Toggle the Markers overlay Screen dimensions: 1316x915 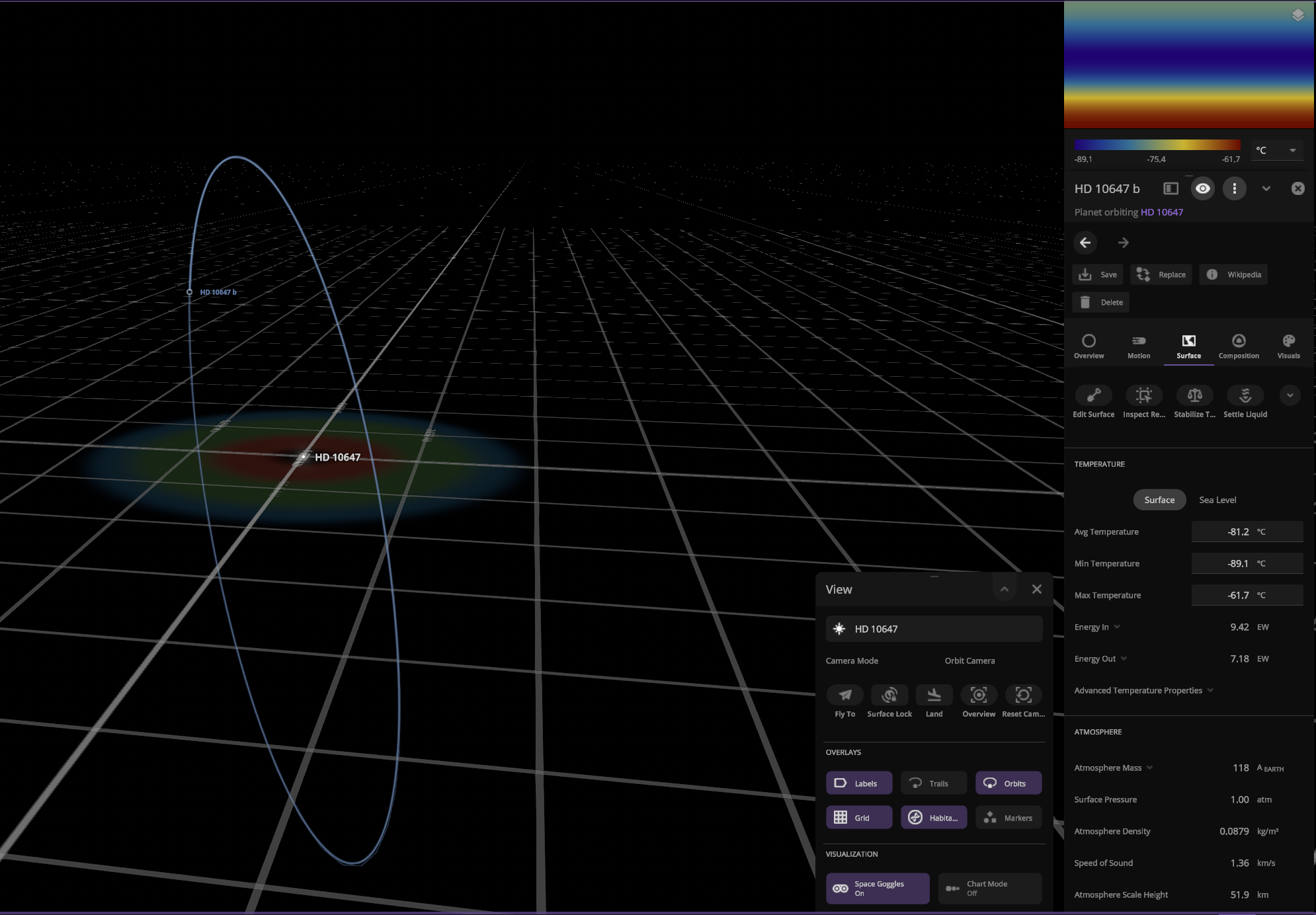click(1008, 818)
